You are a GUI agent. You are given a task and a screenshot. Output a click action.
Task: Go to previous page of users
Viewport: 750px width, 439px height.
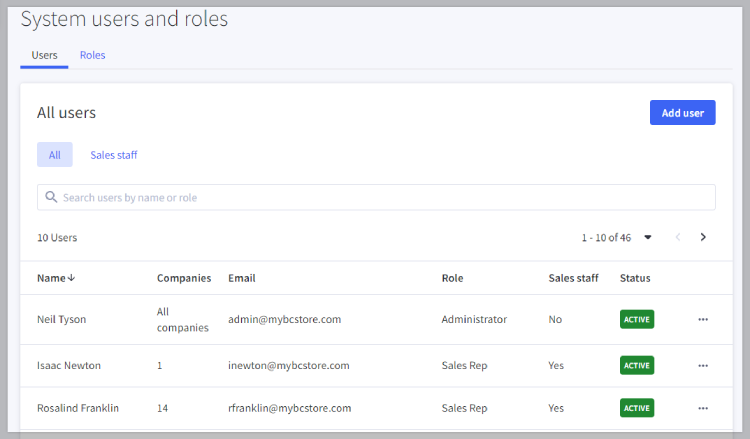point(678,237)
